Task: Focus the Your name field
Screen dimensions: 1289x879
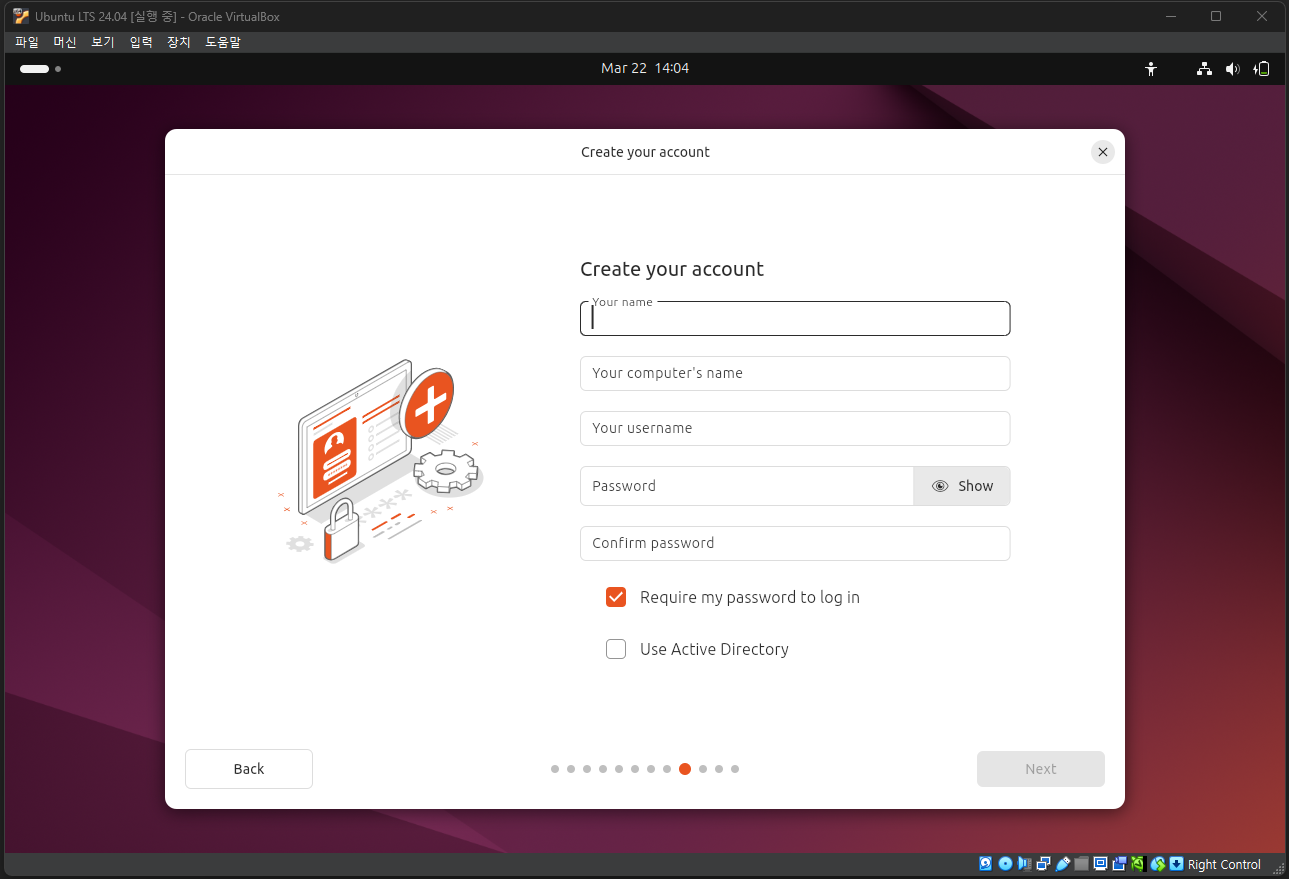Action: [x=795, y=318]
